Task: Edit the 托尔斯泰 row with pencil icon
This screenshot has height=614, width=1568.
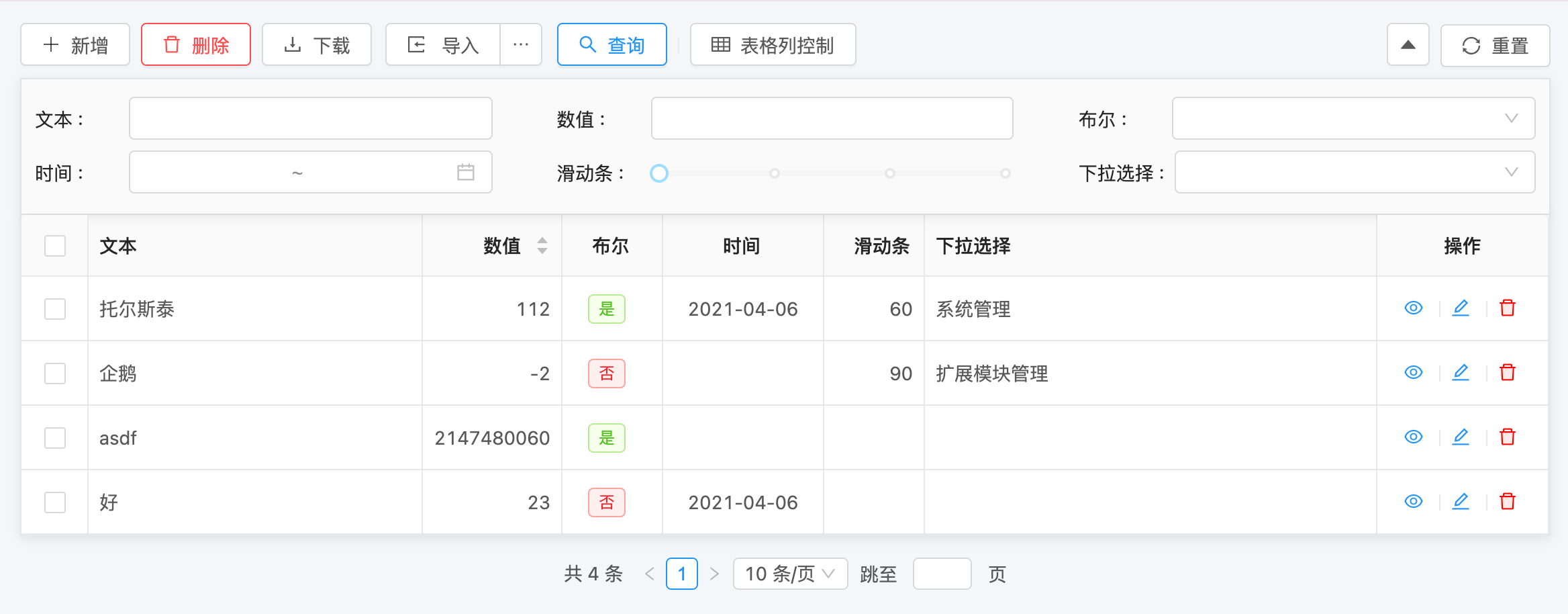Action: click(1461, 308)
